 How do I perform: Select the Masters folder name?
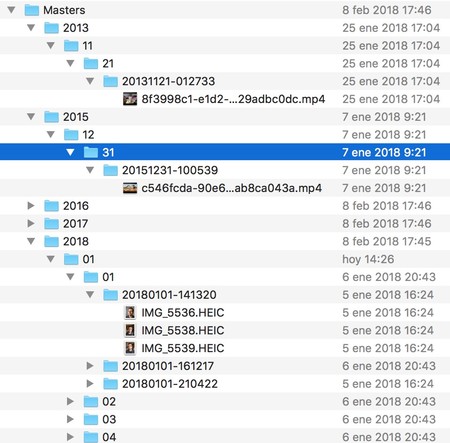pyautogui.click(x=64, y=10)
